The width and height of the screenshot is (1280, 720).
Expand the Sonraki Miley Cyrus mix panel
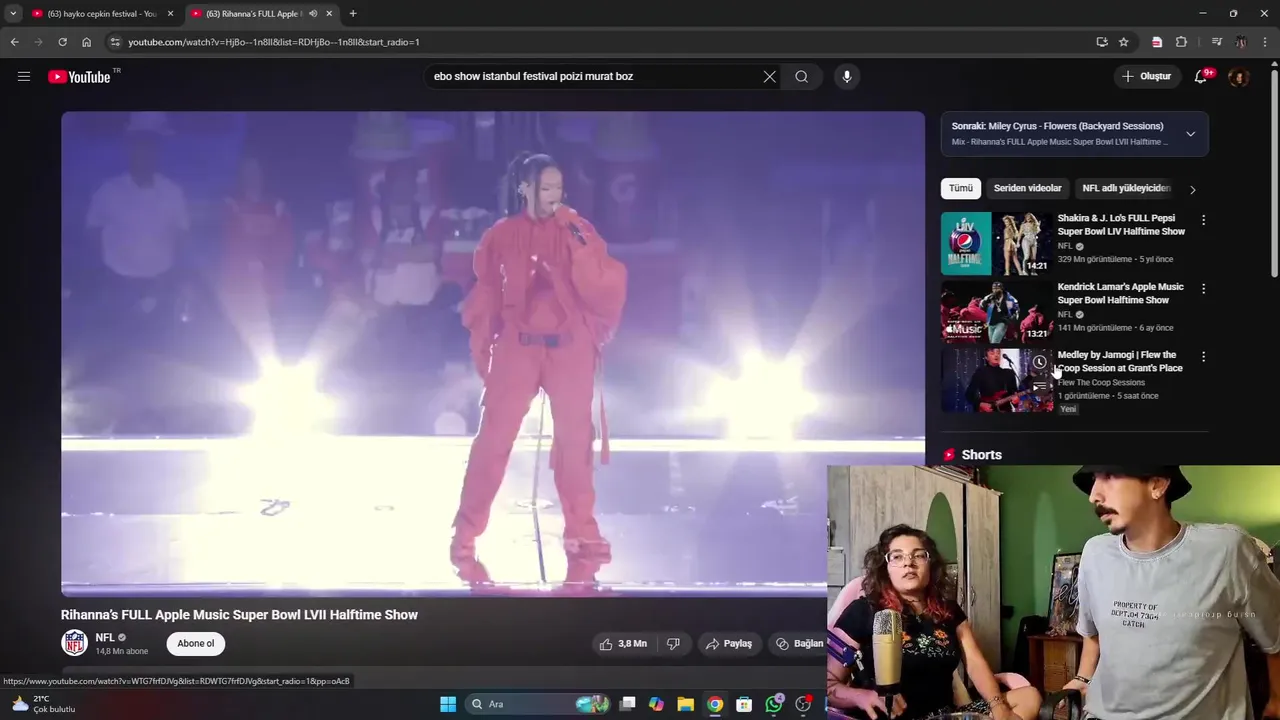(x=1190, y=134)
